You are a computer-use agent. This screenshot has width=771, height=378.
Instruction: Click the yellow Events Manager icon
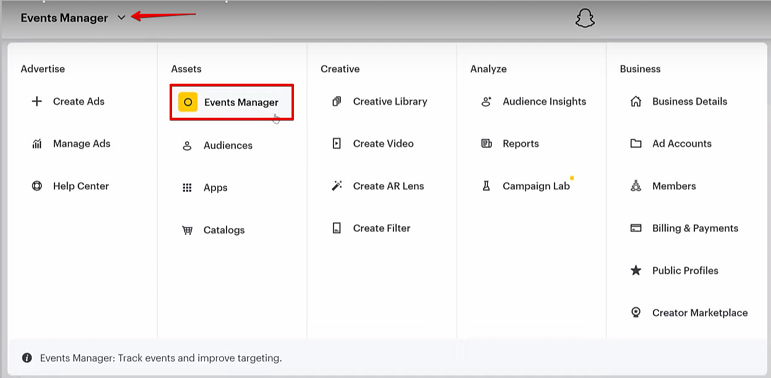pos(188,102)
